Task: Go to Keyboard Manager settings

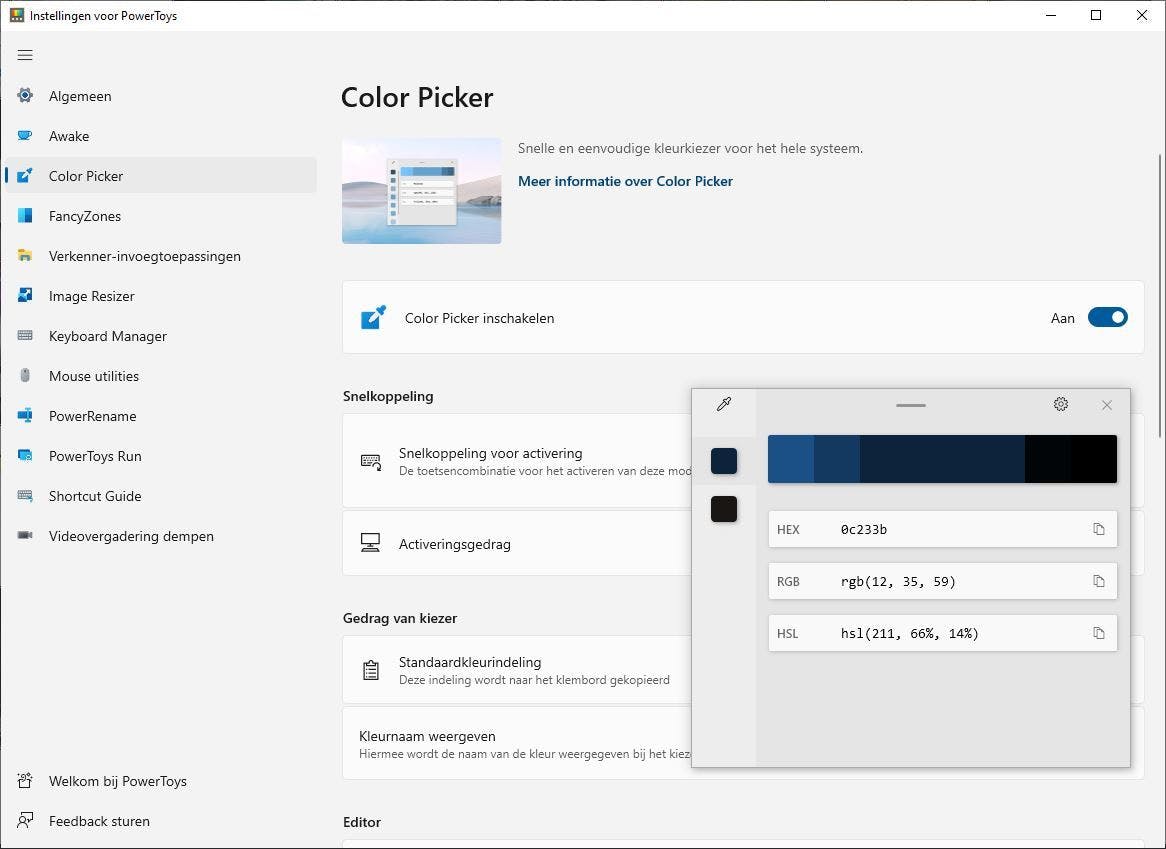Action: pos(107,336)
